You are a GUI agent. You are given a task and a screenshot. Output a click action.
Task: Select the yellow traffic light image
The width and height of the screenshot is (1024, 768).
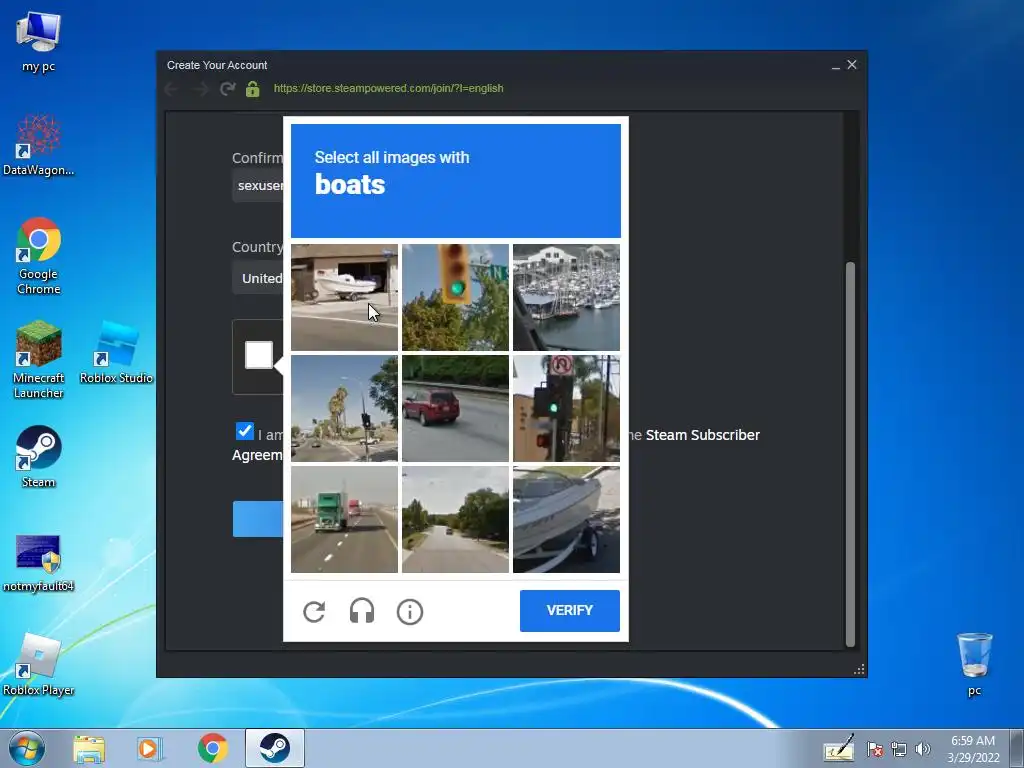[x=455, y=298]
